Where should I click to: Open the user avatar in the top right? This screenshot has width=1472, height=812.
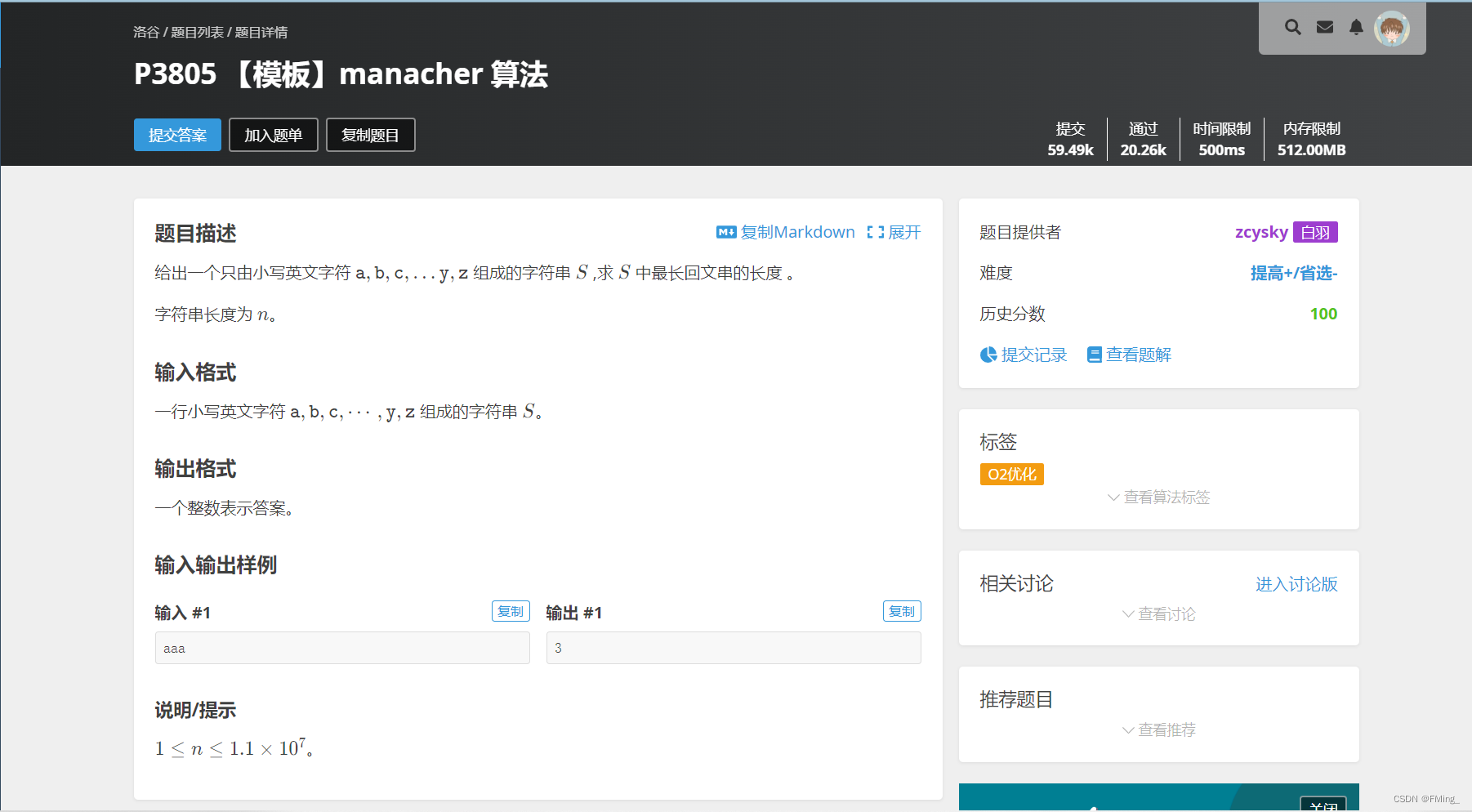pos(1392,29)
